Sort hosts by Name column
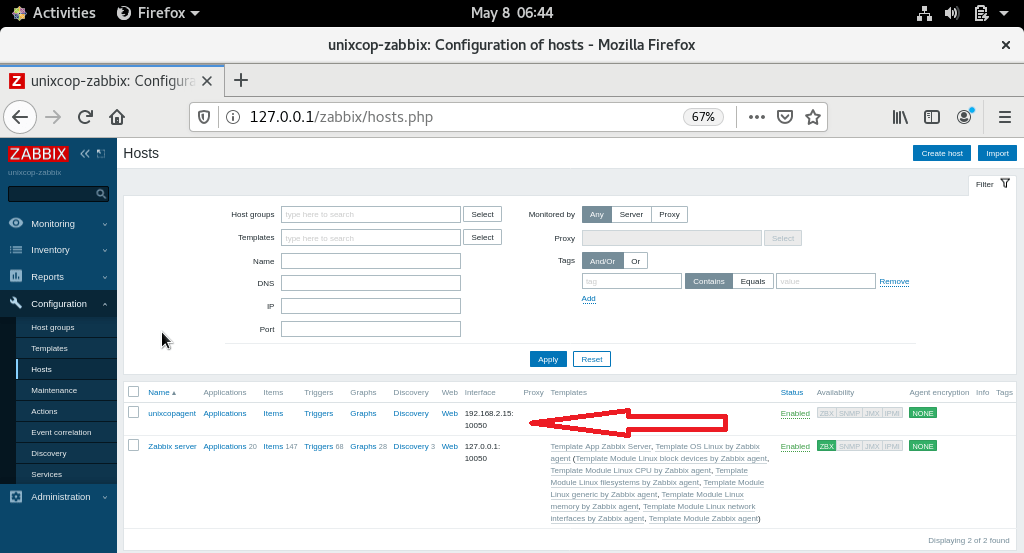The width and height of the screenshot is (1024, 553). (x=161, y=392)
